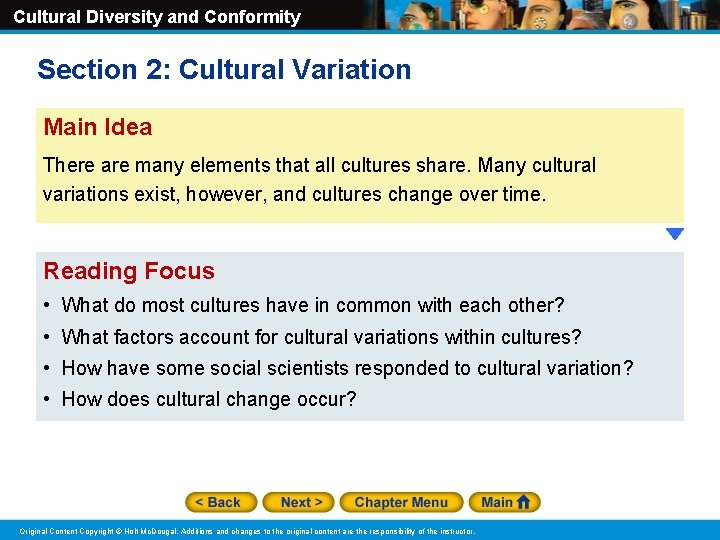
Task: Click the blue down triangle arrow
Action: (x=675, y=234)
